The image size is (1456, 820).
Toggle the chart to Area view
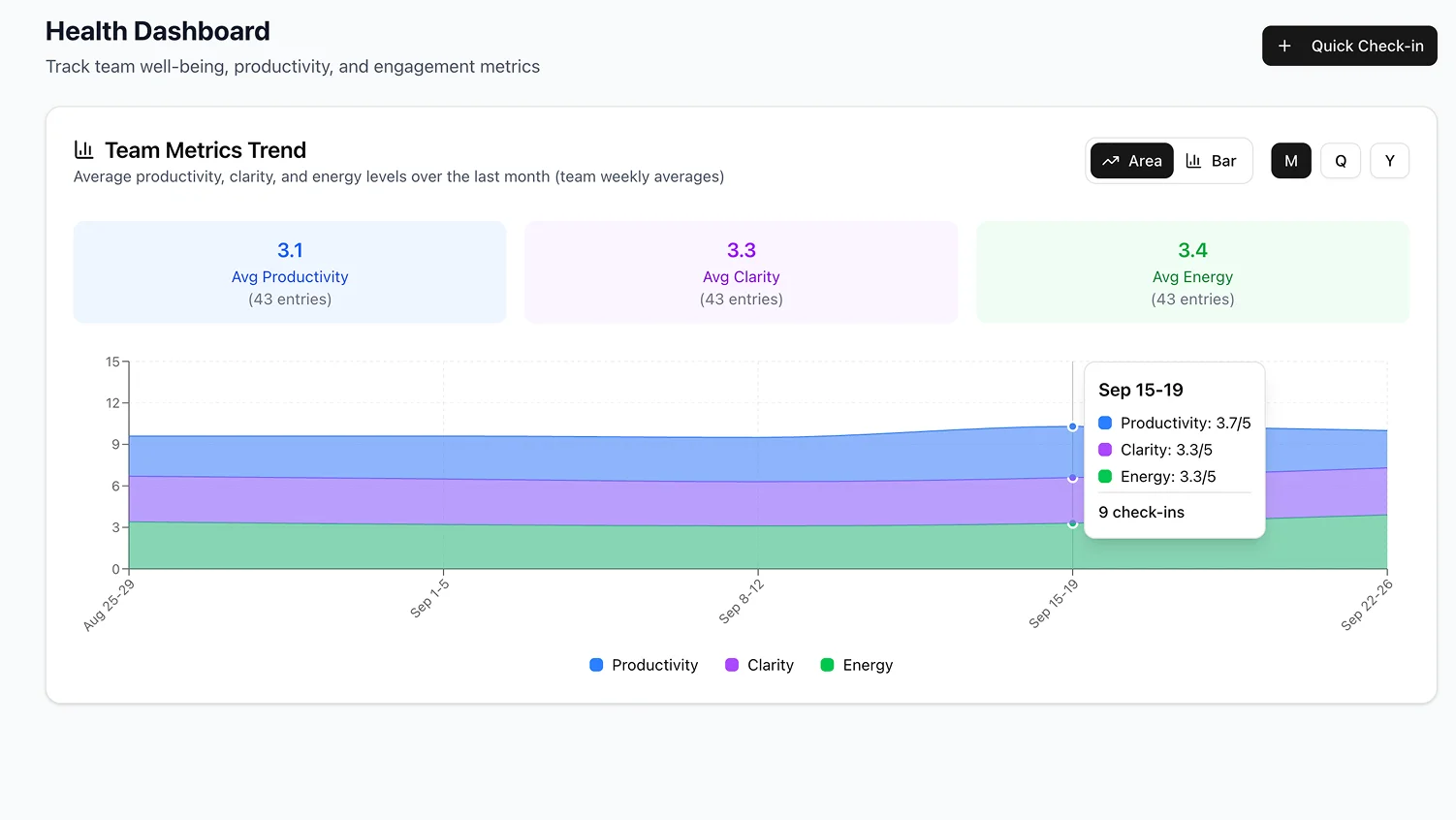pos(1131,161)
